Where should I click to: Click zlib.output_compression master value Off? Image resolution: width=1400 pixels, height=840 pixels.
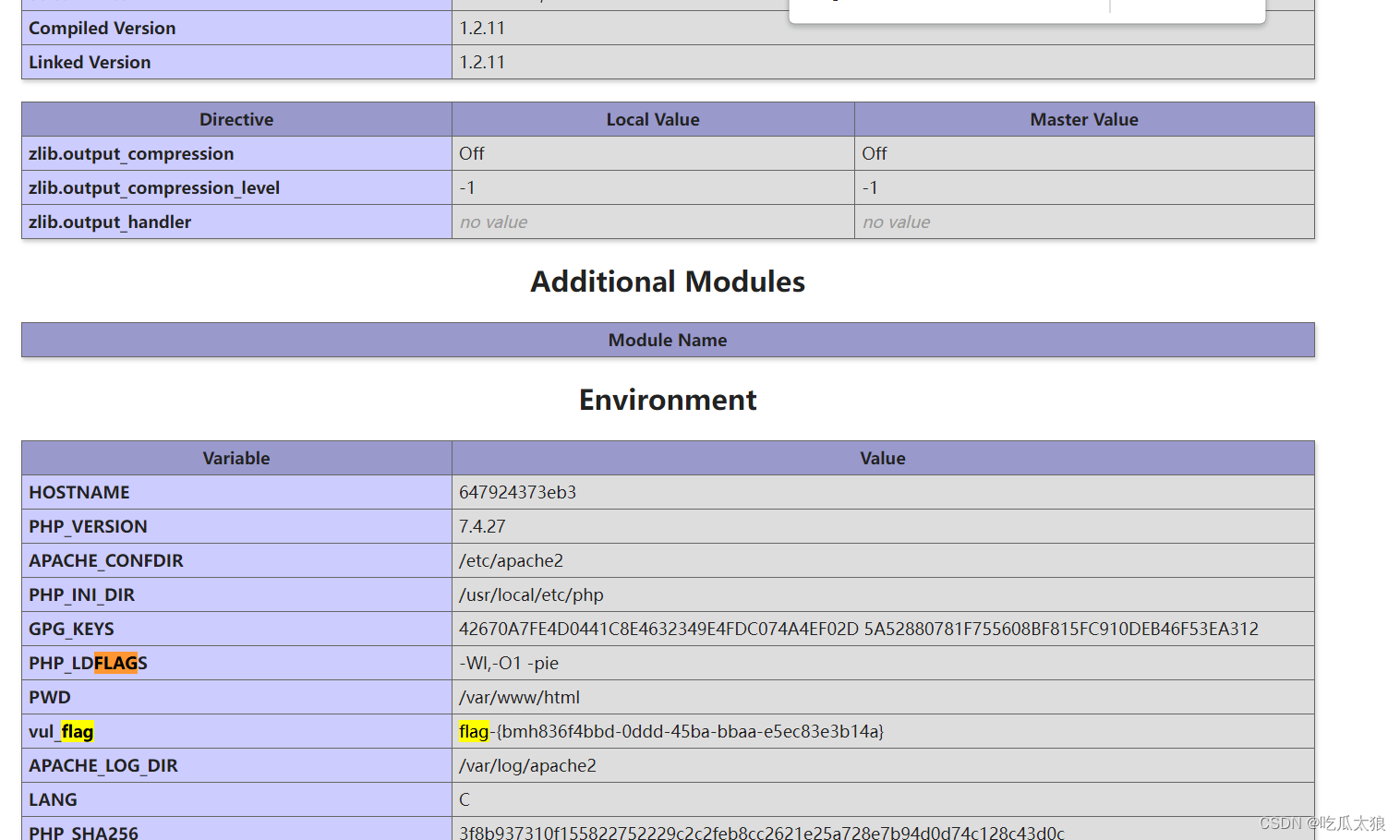pos(875,153)
